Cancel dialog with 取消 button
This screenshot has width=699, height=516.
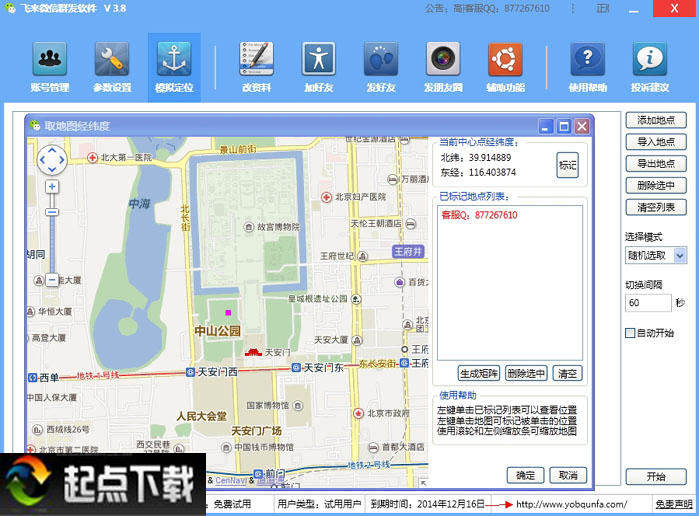tap(568, 475)
